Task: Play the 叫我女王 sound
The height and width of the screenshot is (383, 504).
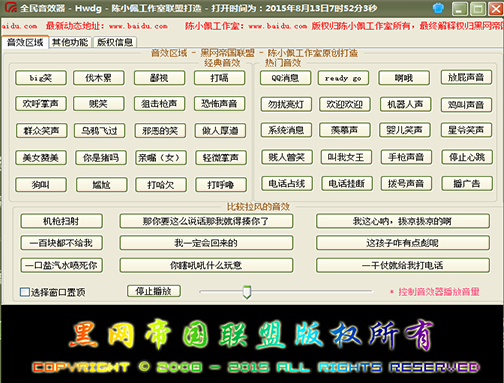Action: (346, 157)
